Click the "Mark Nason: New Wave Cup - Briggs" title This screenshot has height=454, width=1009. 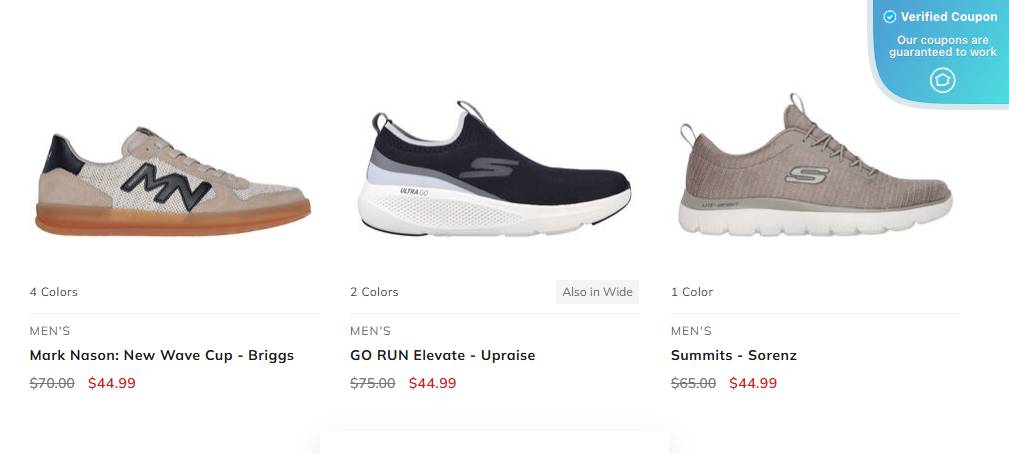click(162, 355)
